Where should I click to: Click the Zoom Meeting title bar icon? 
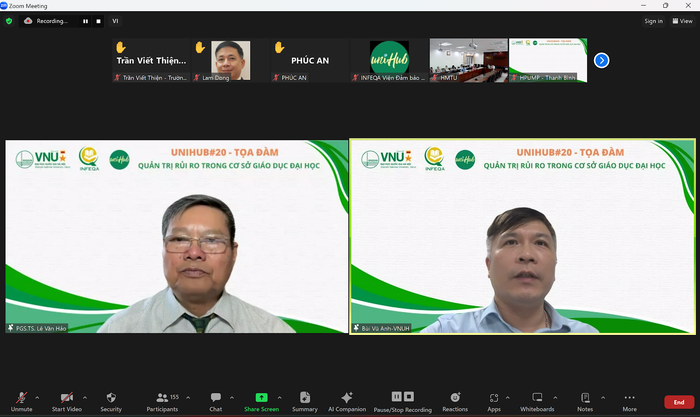coord(4,5)
